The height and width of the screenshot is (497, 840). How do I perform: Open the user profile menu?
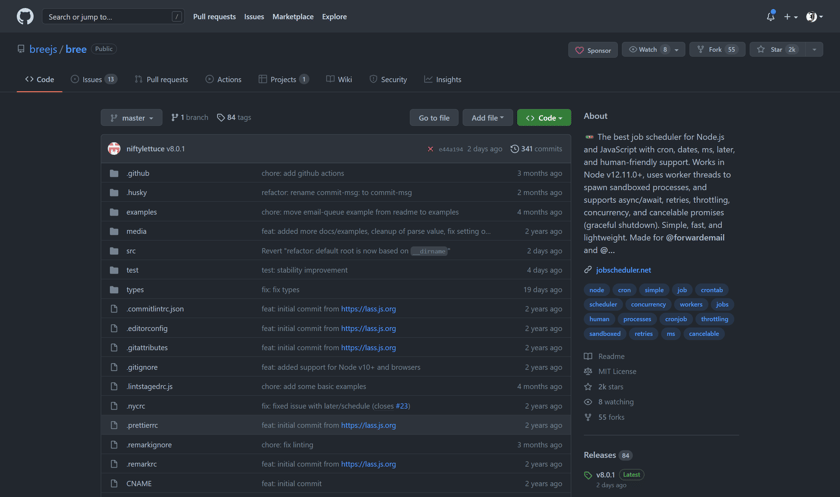[814, 17]
